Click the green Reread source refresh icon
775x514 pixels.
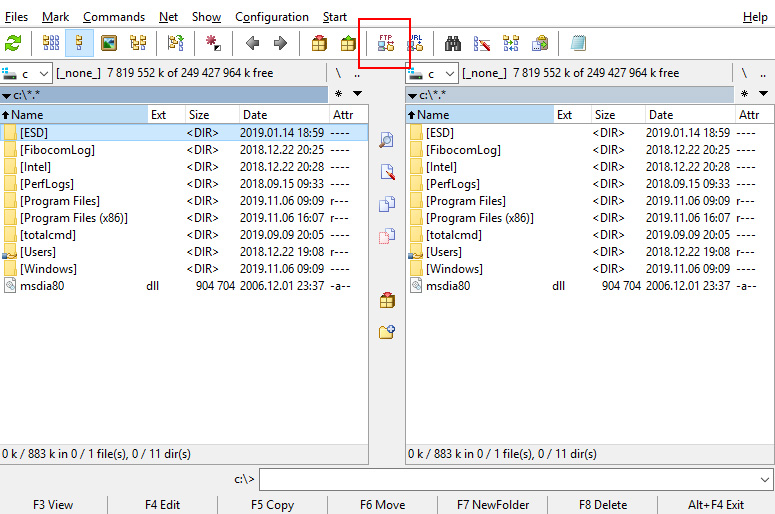[13, 43]
